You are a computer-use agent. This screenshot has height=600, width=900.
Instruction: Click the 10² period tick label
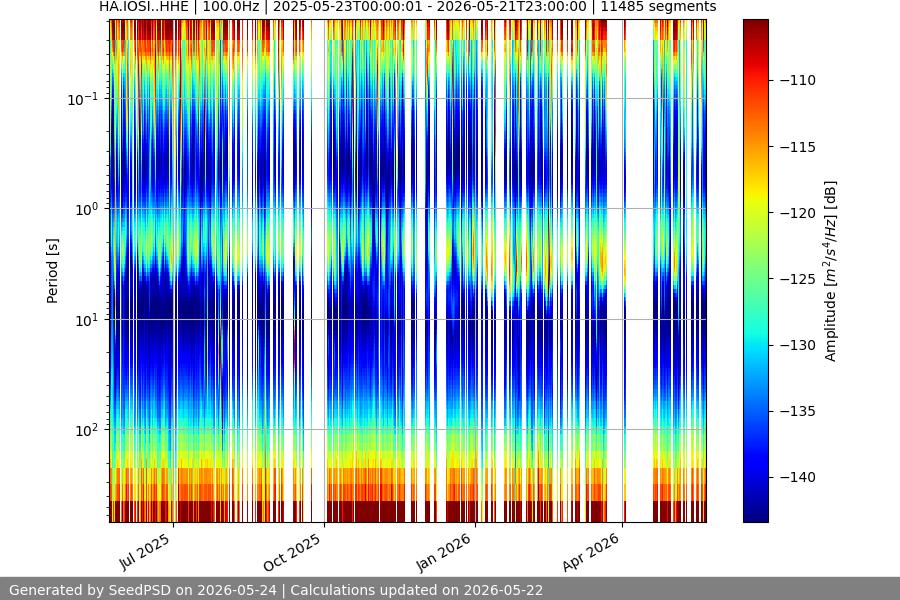click(x=87, y=431)
